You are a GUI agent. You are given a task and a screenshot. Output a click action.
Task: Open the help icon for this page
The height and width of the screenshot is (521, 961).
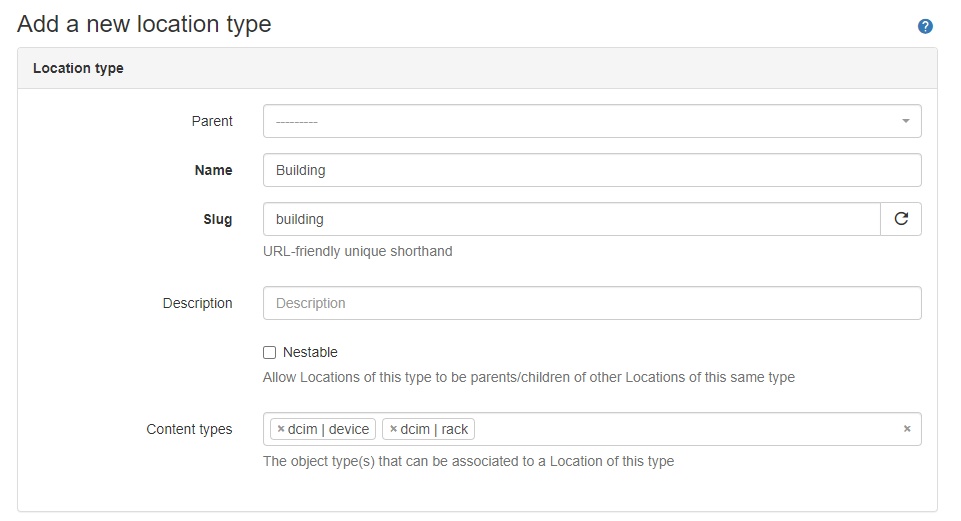tap(925, 26)
